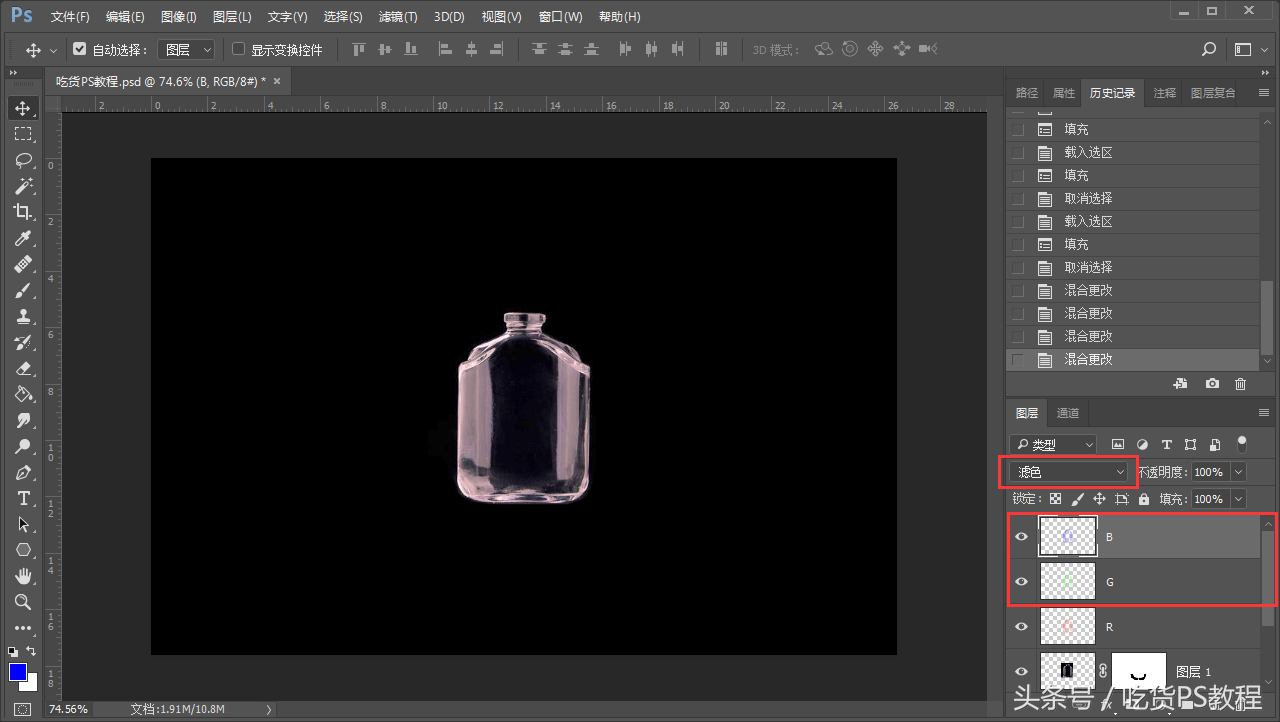Open the 滤镜(T) menu
Image resolution: width=1280 pixels, height=722 pixels.
[398, 17]
